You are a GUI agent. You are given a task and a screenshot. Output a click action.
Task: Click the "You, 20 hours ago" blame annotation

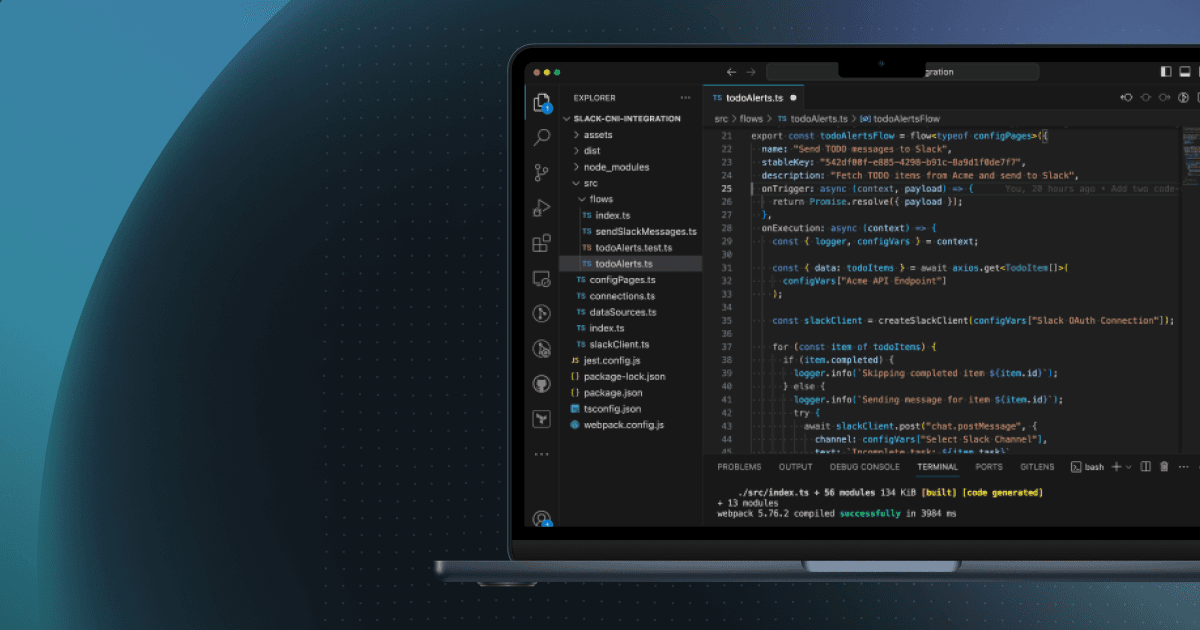(1050, 188)
